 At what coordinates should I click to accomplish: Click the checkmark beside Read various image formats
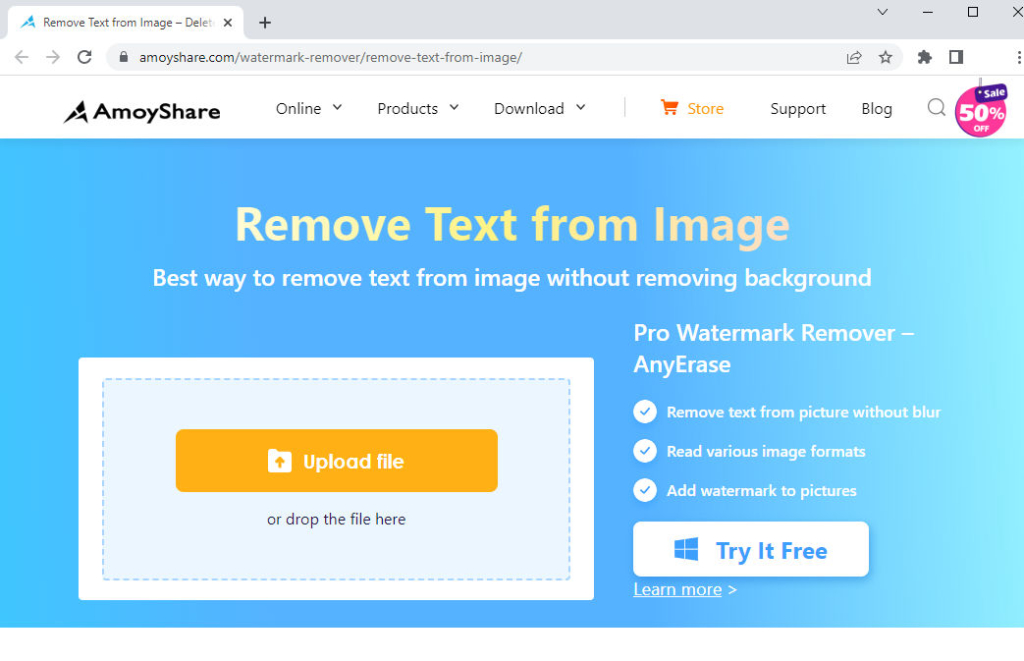(645, 451)
